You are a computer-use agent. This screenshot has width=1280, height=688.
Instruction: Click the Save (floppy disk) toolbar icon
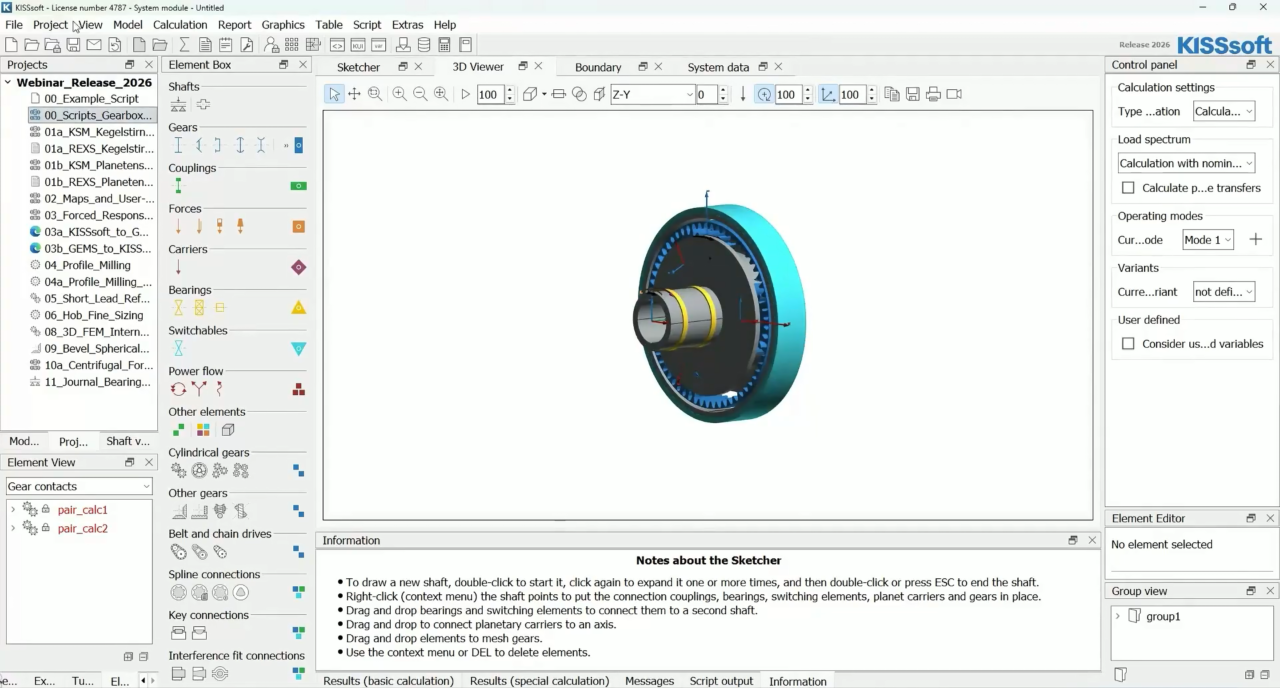pos(73,45)
